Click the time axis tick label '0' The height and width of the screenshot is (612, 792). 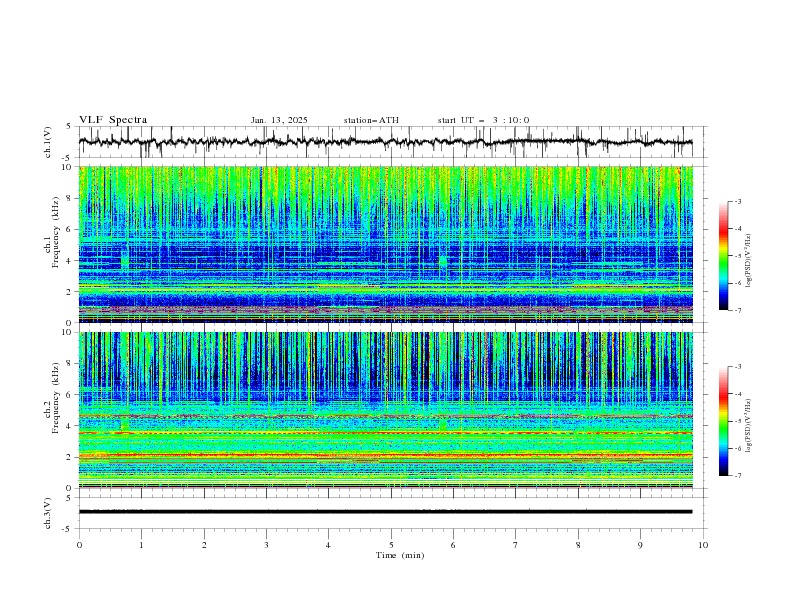[x=79, y=545]
